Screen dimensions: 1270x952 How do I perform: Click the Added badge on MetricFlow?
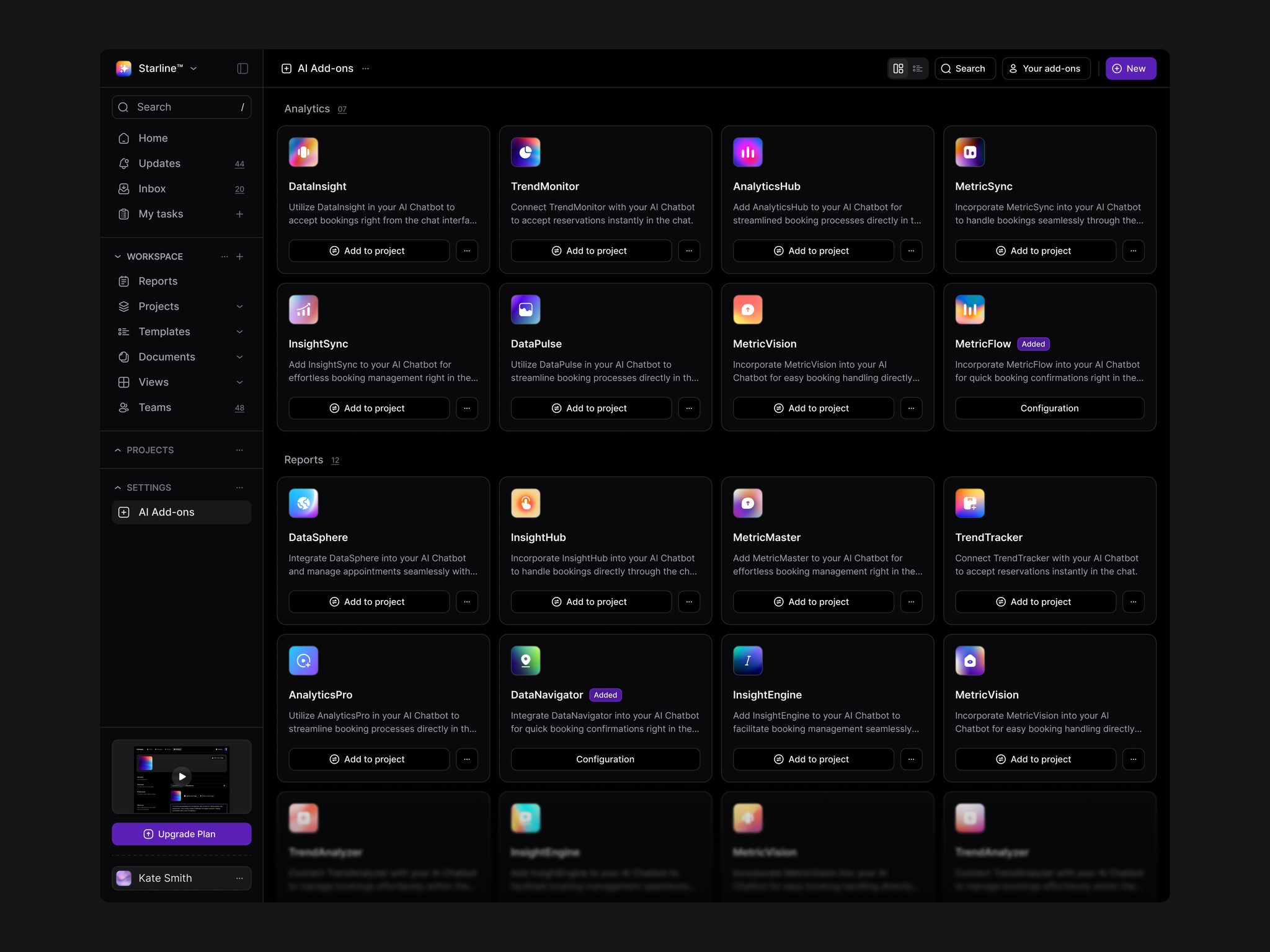point(1033,344)
